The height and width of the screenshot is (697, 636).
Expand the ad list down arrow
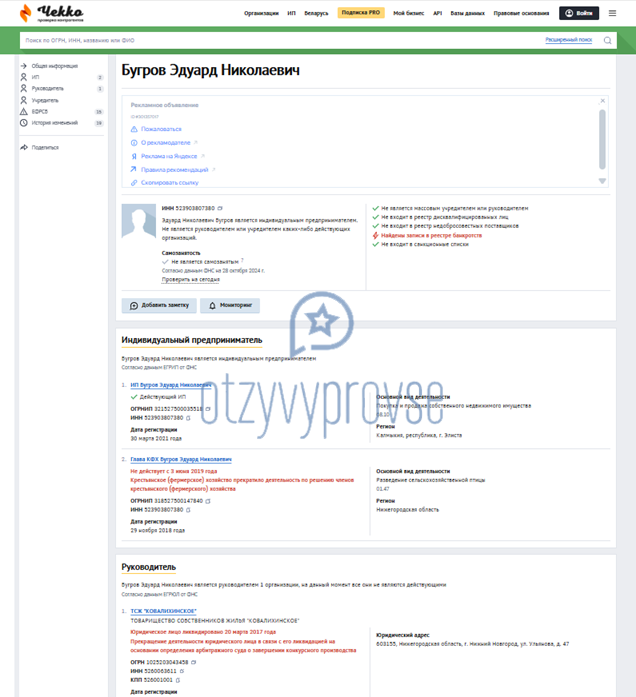pyautogui.click(x=602, y=181)
